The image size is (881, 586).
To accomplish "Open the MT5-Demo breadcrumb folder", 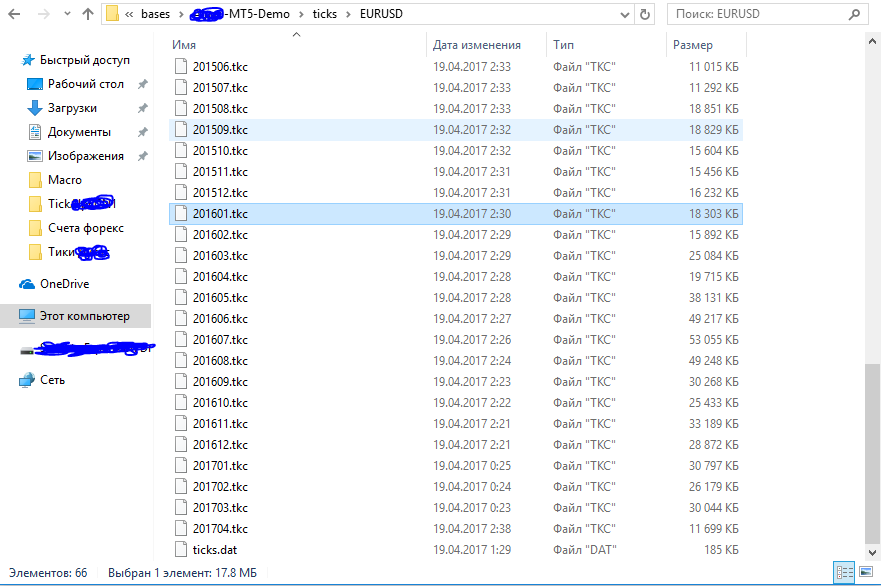I will click(x=240, y=14).
